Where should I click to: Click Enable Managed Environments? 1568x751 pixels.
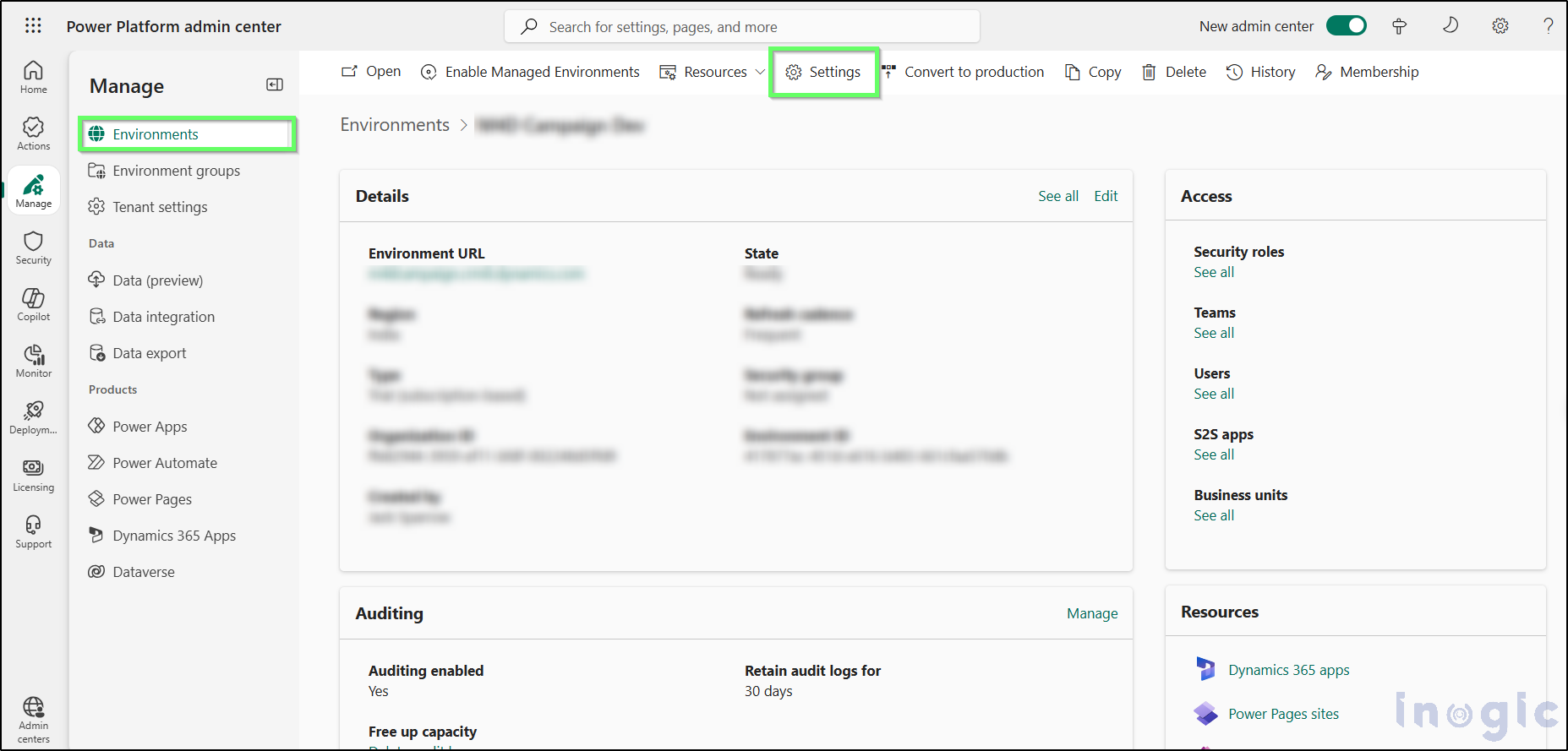pos(530,72)
